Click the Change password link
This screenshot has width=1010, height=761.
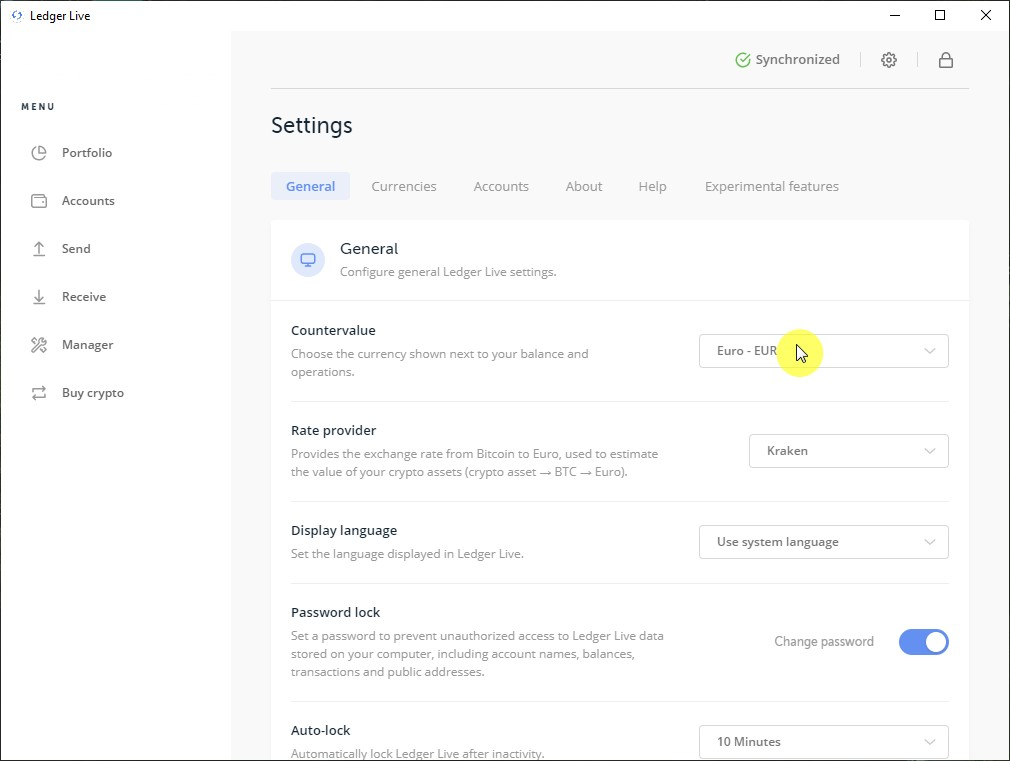pyautogui.click(x=824, y=642)
